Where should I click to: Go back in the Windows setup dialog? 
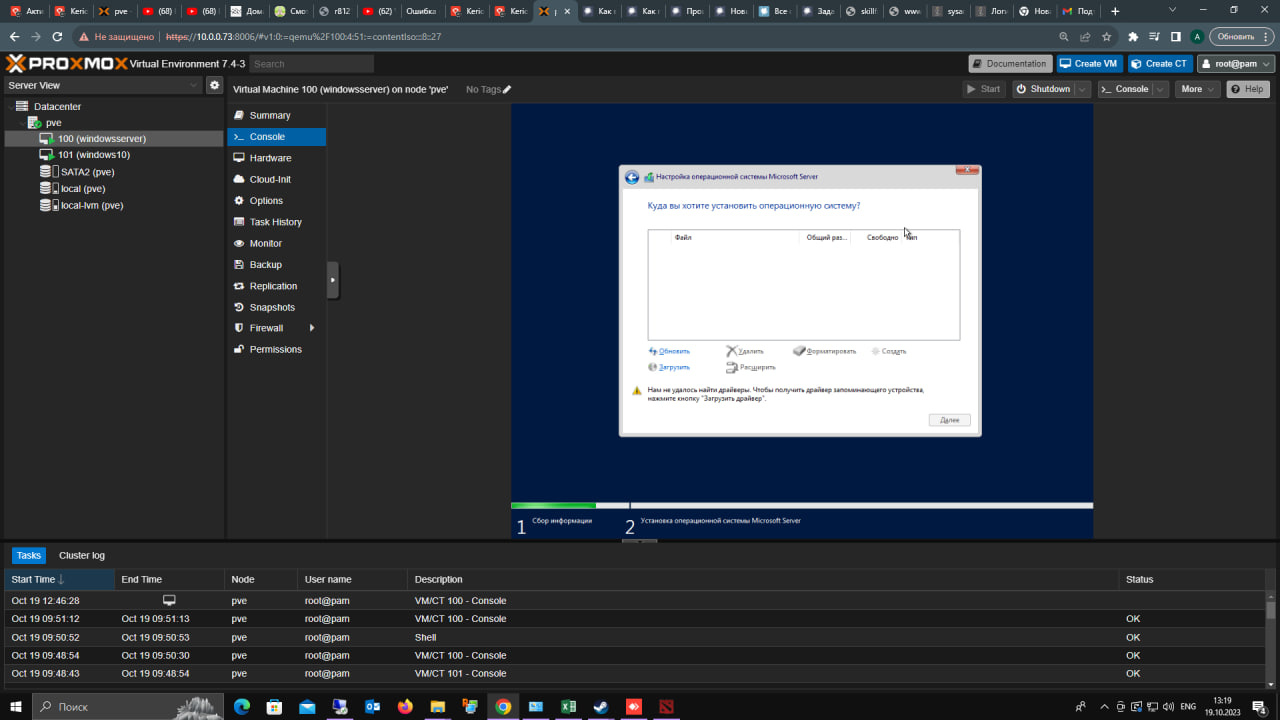coord(632,177)
